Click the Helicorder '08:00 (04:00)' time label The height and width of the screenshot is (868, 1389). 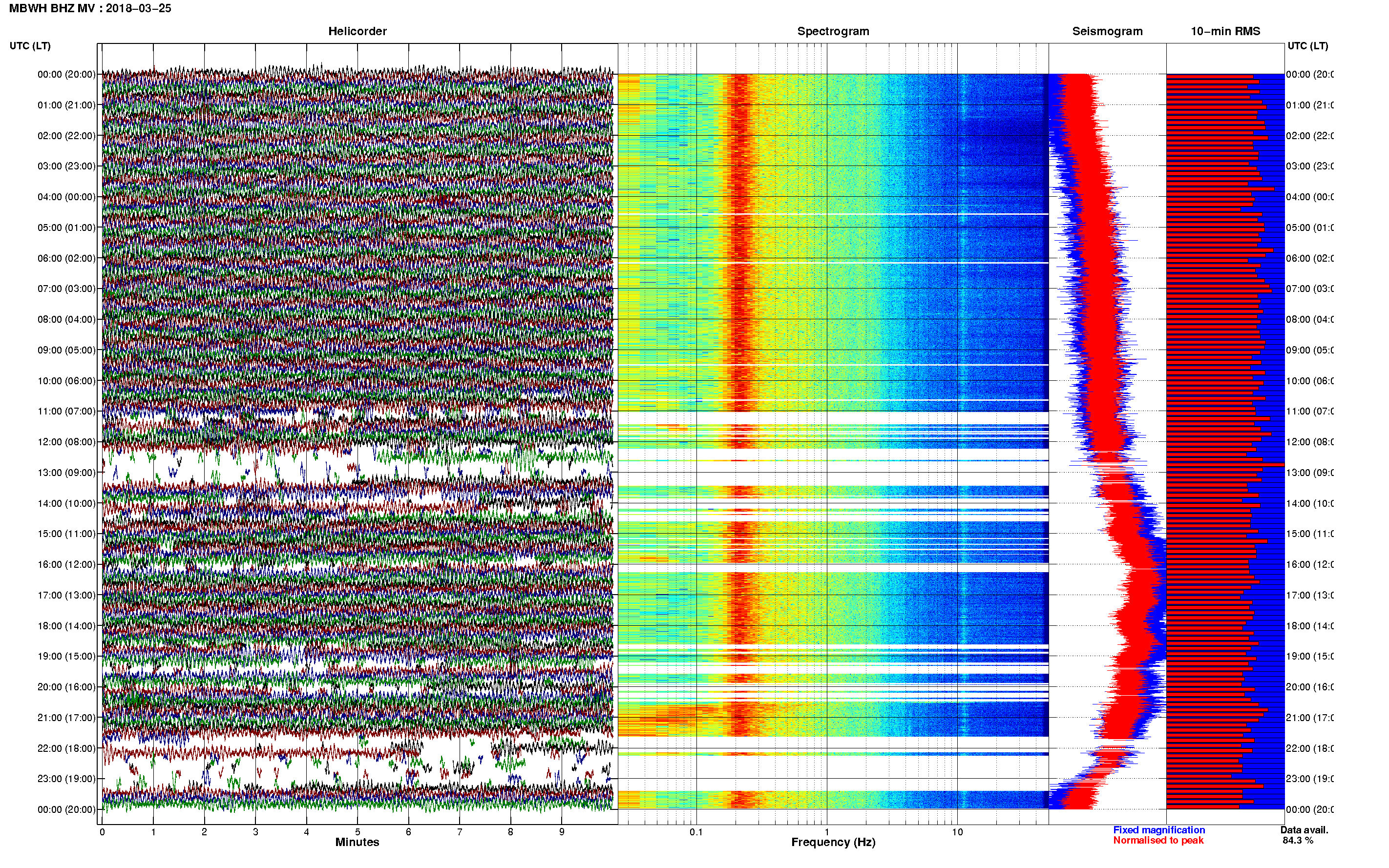[x=66, y=319]
